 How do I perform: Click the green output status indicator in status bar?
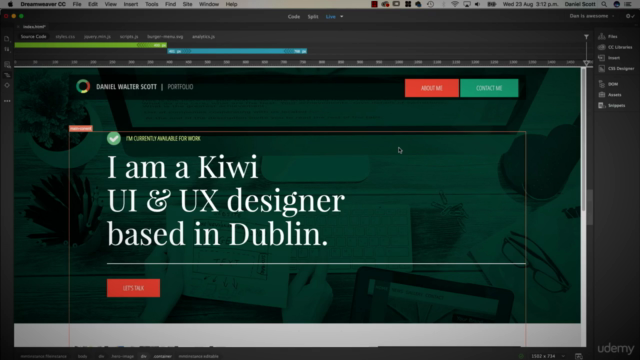(521, 356)
